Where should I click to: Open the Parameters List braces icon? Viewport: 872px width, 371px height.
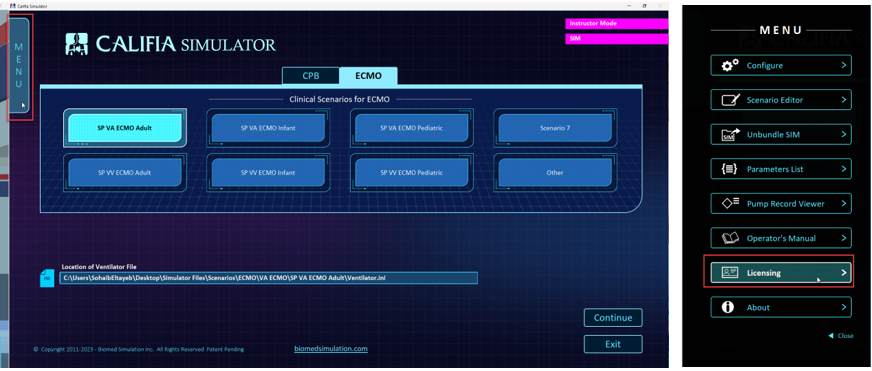pyautogui.click(x=729, y=169)
